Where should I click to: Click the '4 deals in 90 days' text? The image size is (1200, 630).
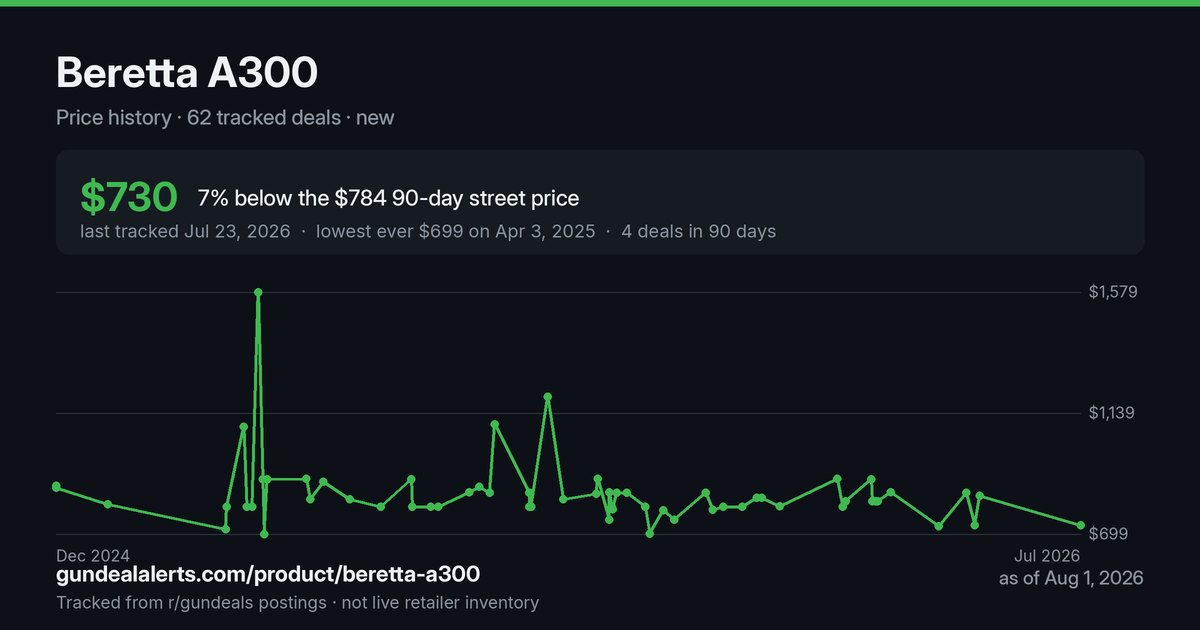[x=698, y=231]
